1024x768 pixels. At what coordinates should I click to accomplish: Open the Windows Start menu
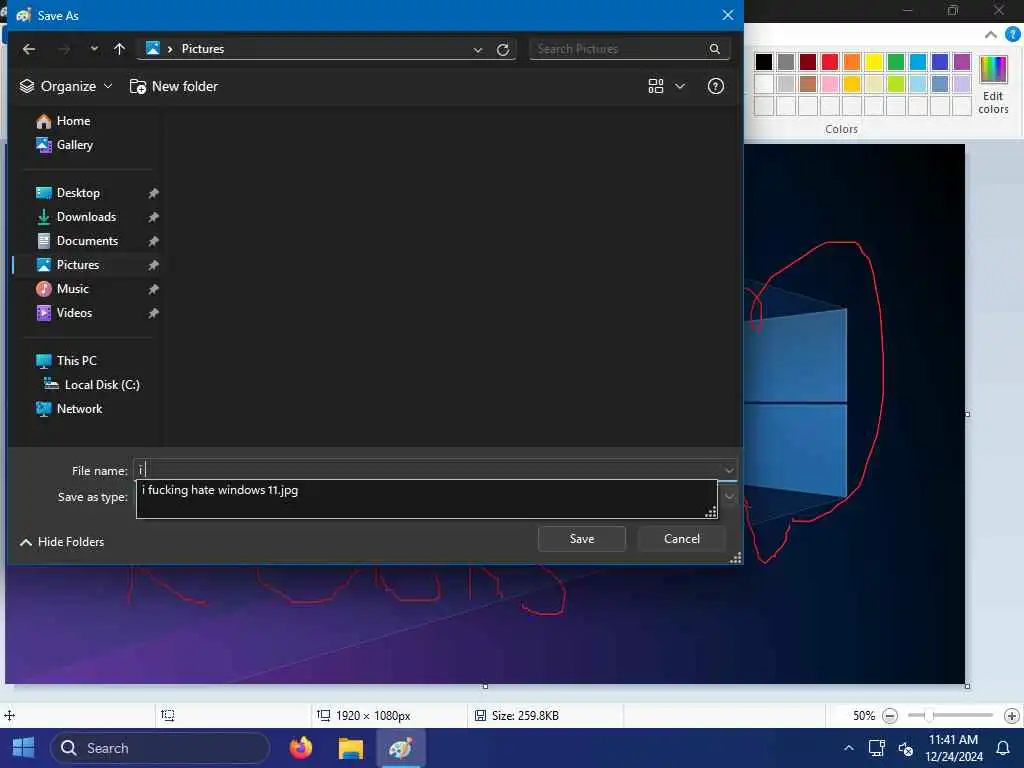point(24,748)
